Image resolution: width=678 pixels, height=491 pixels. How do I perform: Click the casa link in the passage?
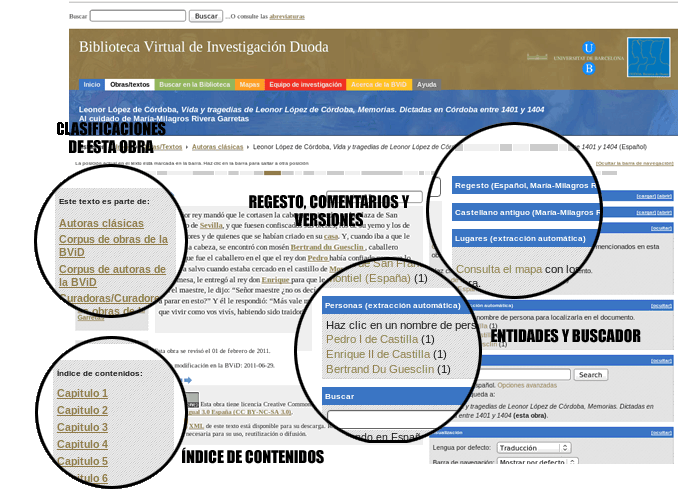click(x=331, y=236)
